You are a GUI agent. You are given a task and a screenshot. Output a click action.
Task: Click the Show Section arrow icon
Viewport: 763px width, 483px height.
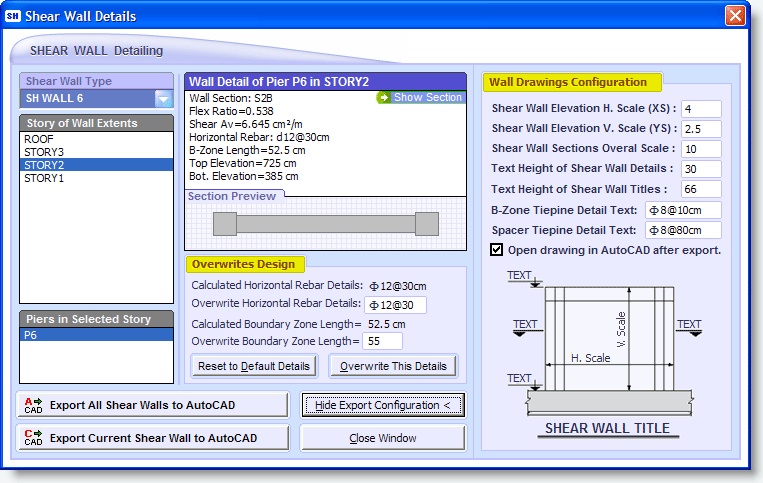384,98
